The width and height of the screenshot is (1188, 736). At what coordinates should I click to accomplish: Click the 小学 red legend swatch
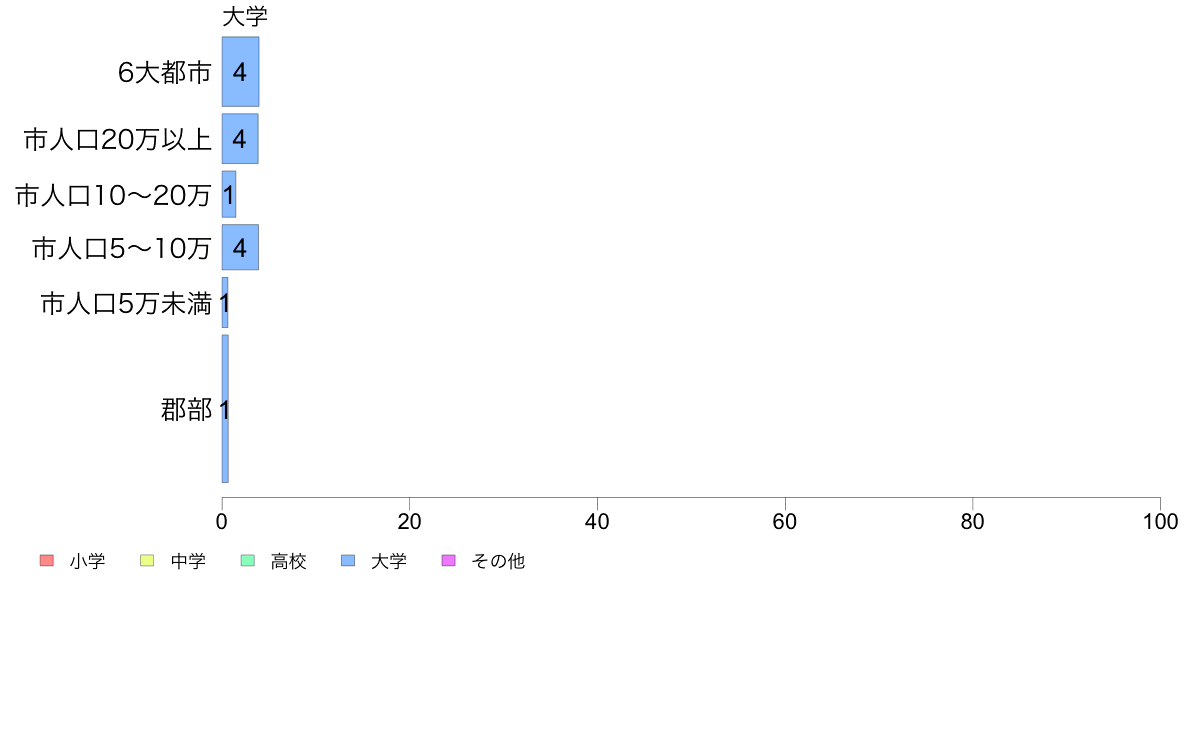coord(46,560)
